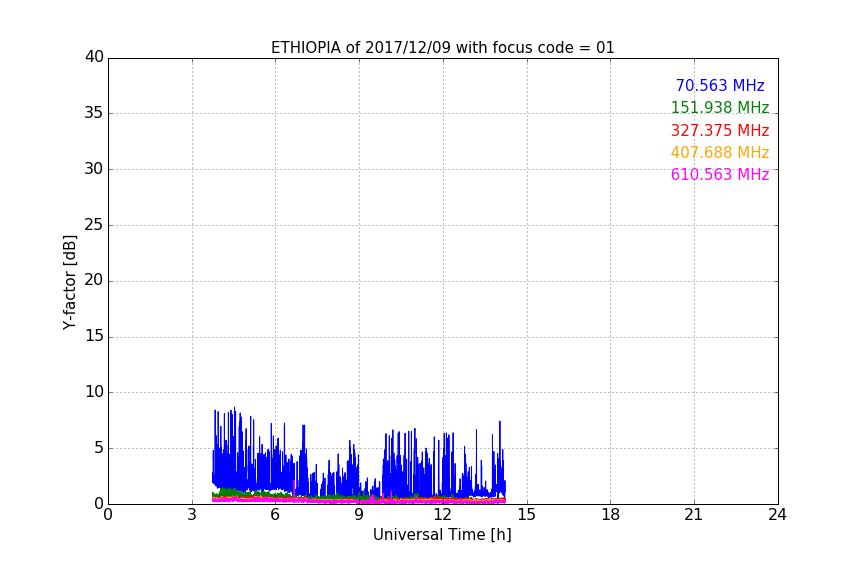Click the x-axis tick value 12
The height and width of the screenshot is (576, 864).
coord(442,515)
